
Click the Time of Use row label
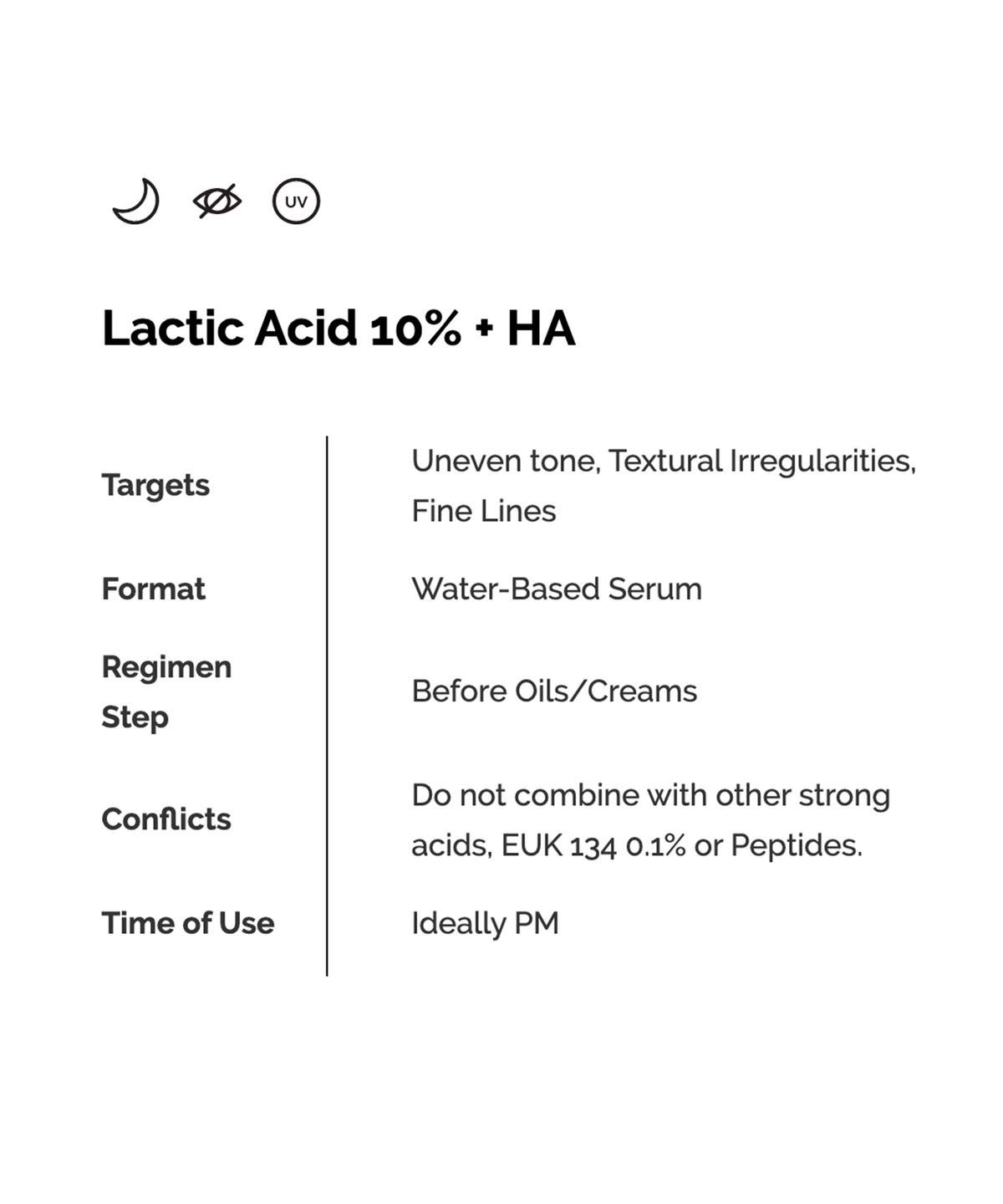[188, 923]
